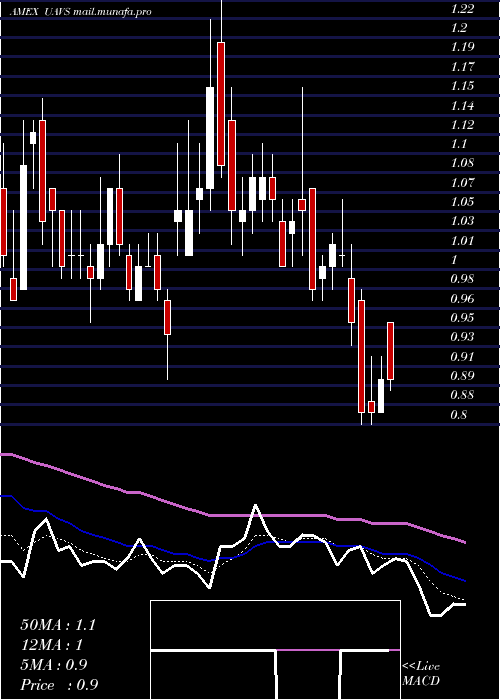The image size is (500, 700).
Task: Click the 5MA : 0.9 readout
Action: (x=54, y=665)
